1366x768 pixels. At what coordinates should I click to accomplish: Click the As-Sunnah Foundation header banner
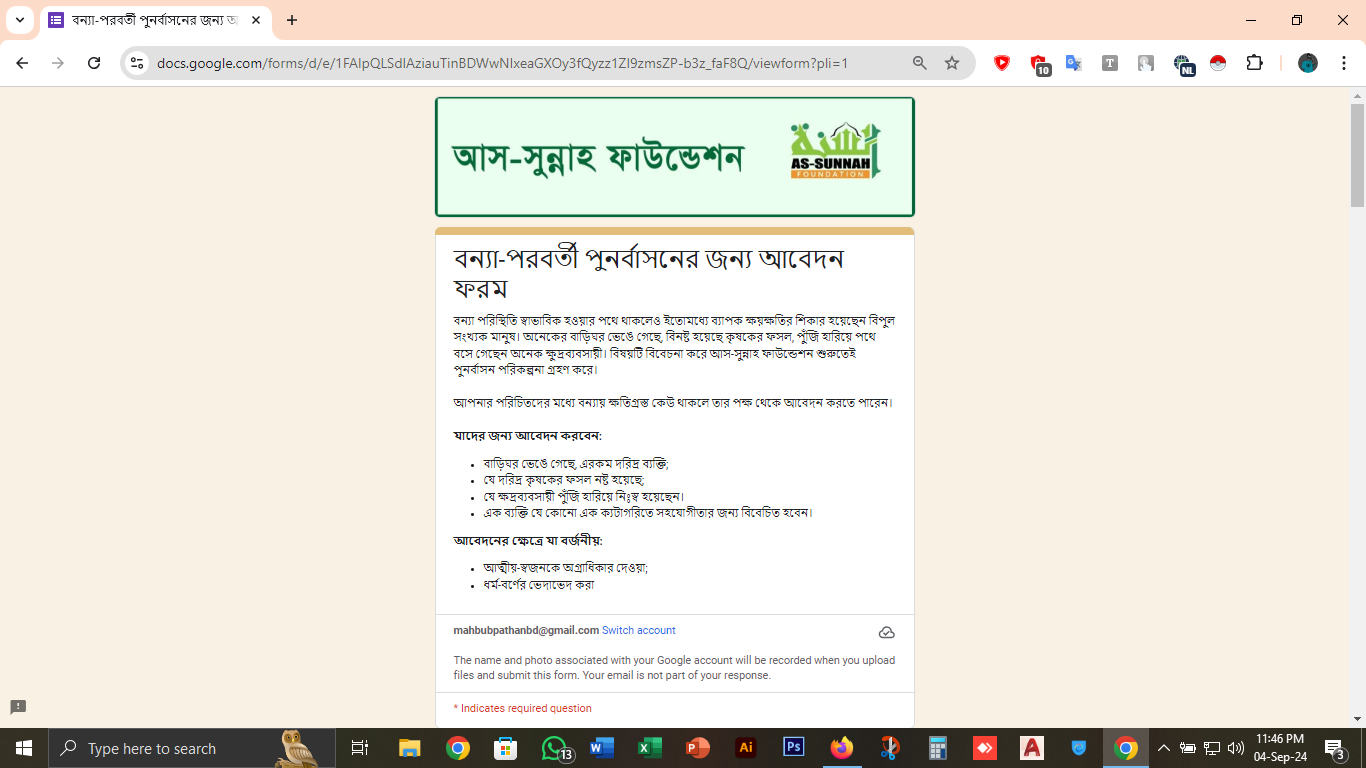tap(675, 157)
